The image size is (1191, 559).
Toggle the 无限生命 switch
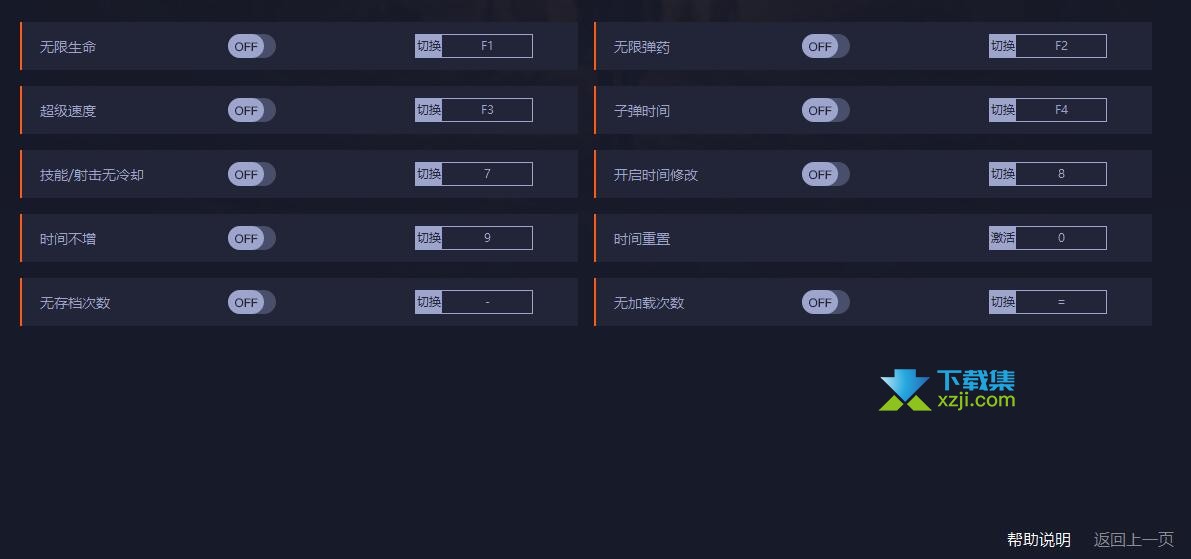click(251, 46)
